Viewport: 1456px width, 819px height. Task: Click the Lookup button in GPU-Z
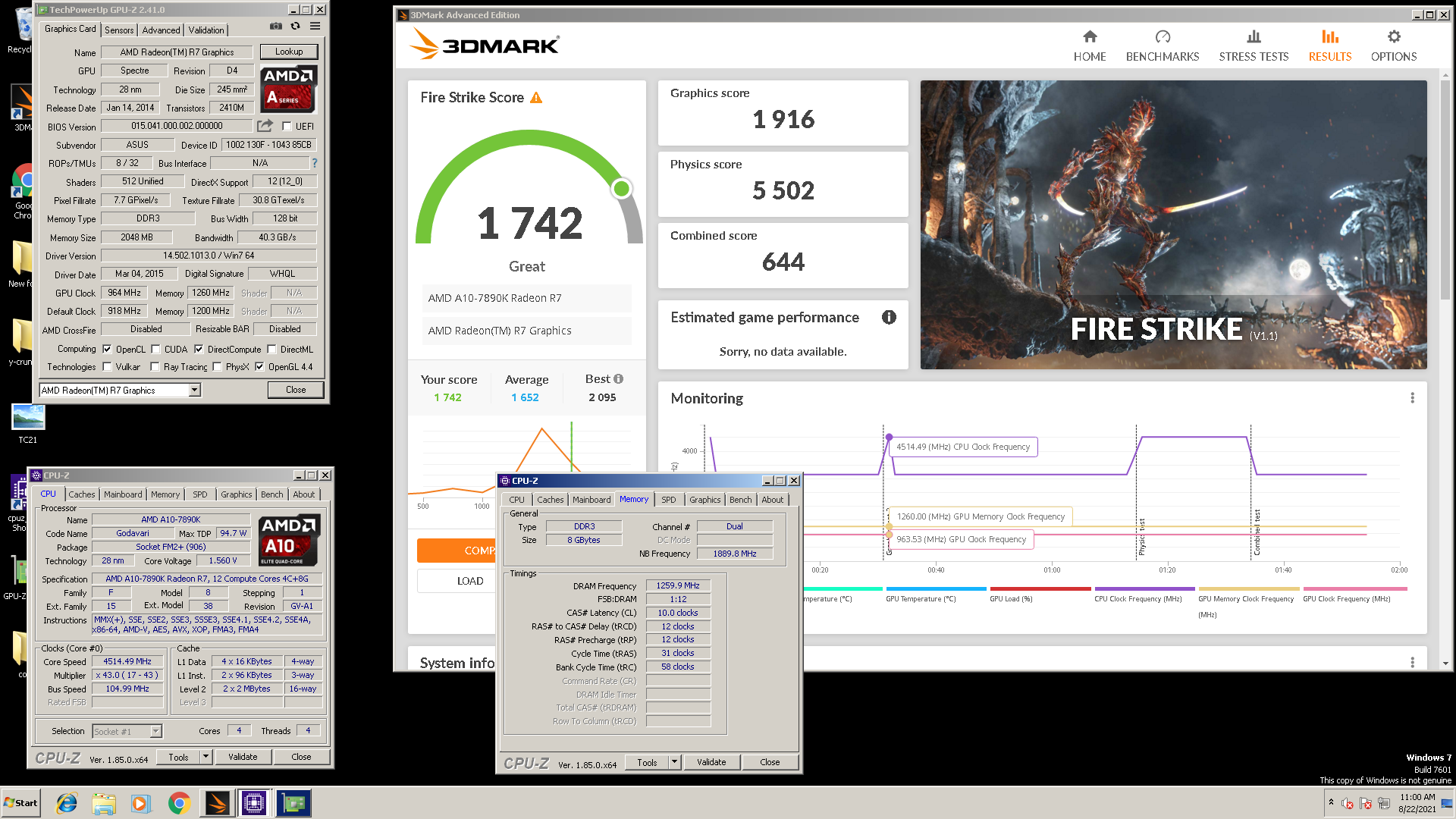tap(289, 52)
